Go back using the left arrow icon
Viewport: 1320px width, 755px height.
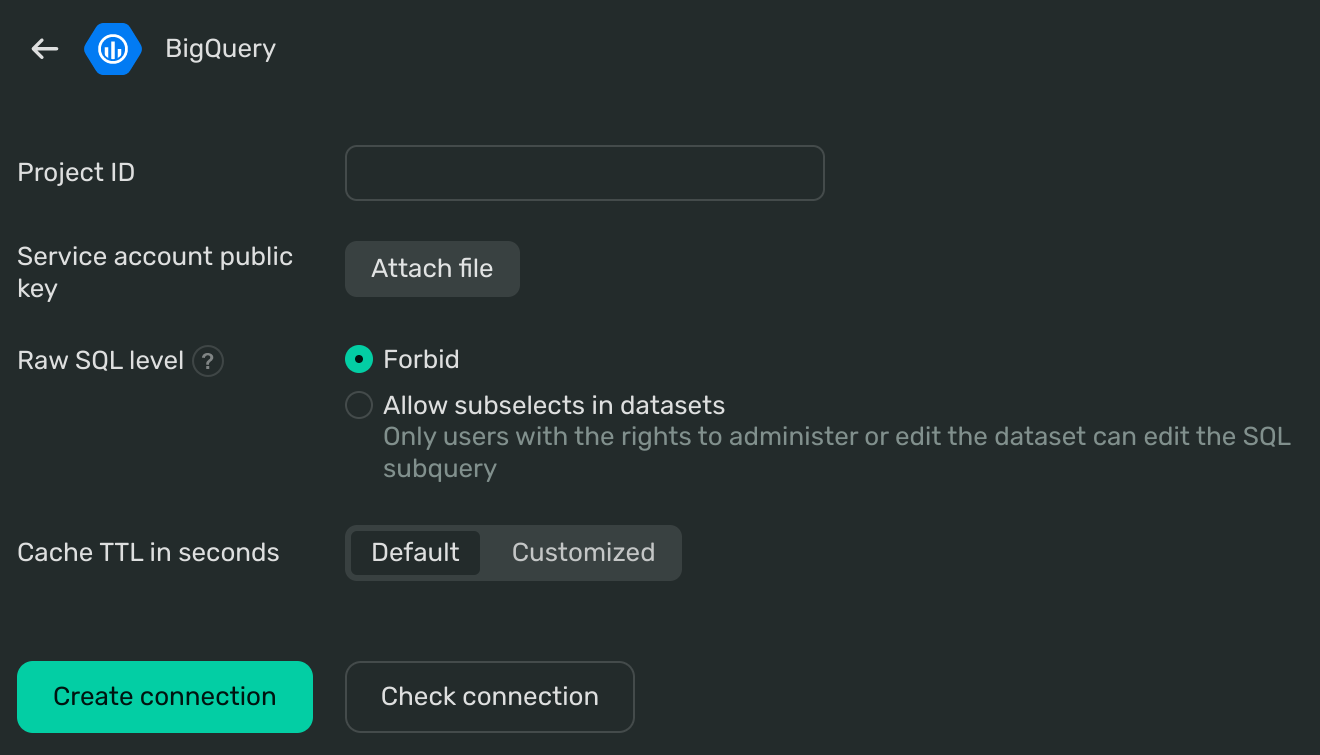(x=45, y=48)
